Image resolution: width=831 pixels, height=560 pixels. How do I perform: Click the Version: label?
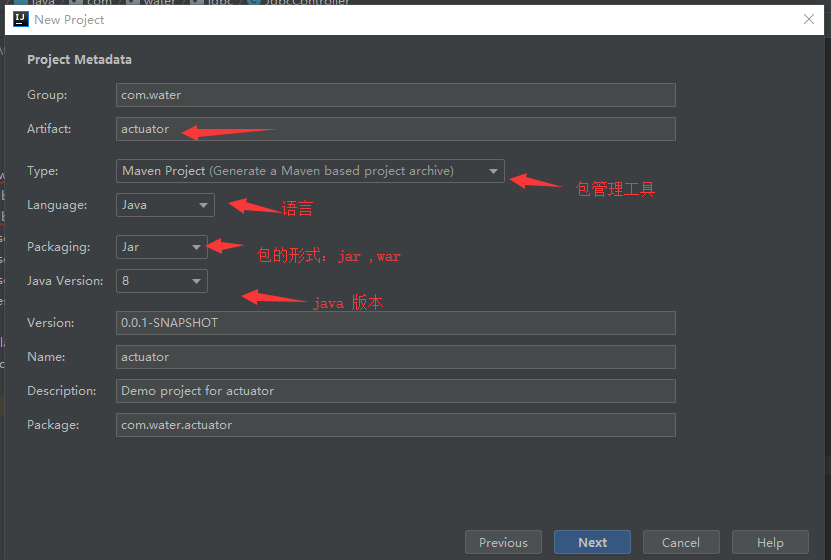point(50,323)
